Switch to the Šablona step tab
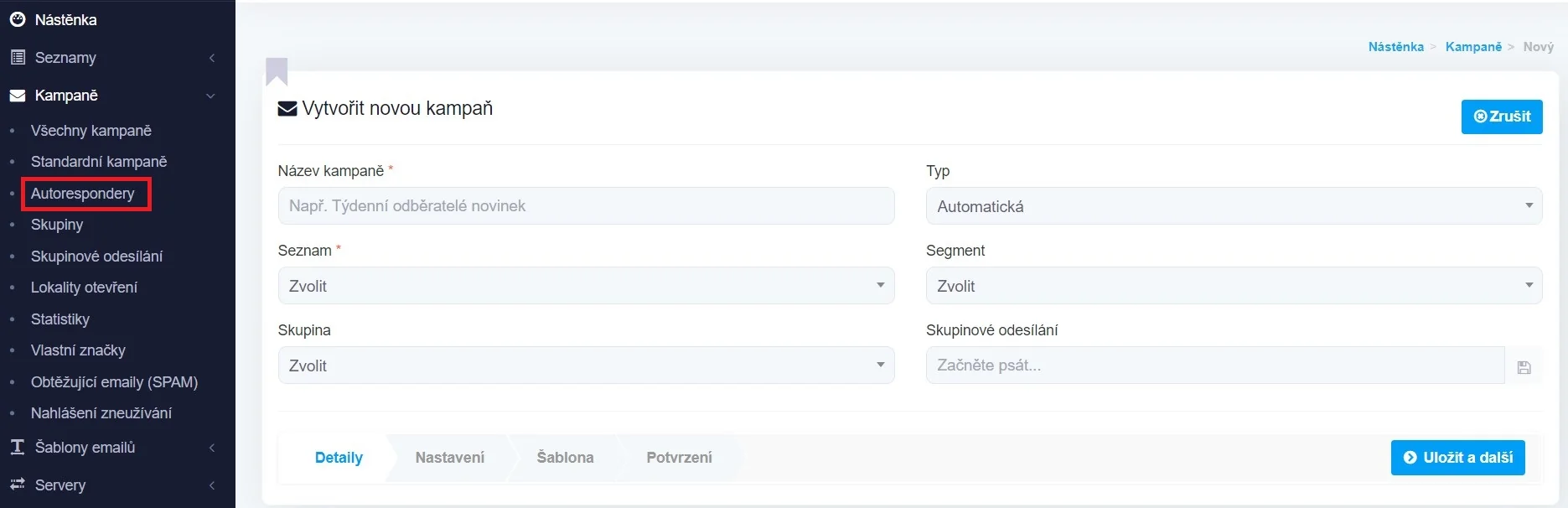The image size is (1568, 508). (x=565, y=458)
